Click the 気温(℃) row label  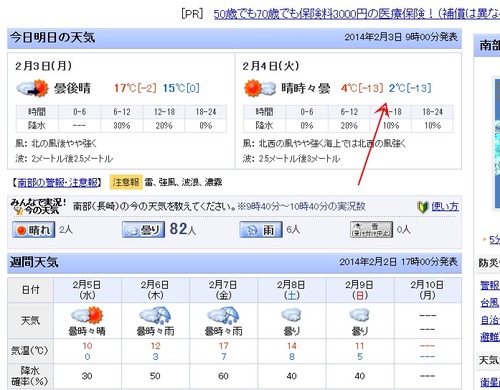[x=30, y=351]
